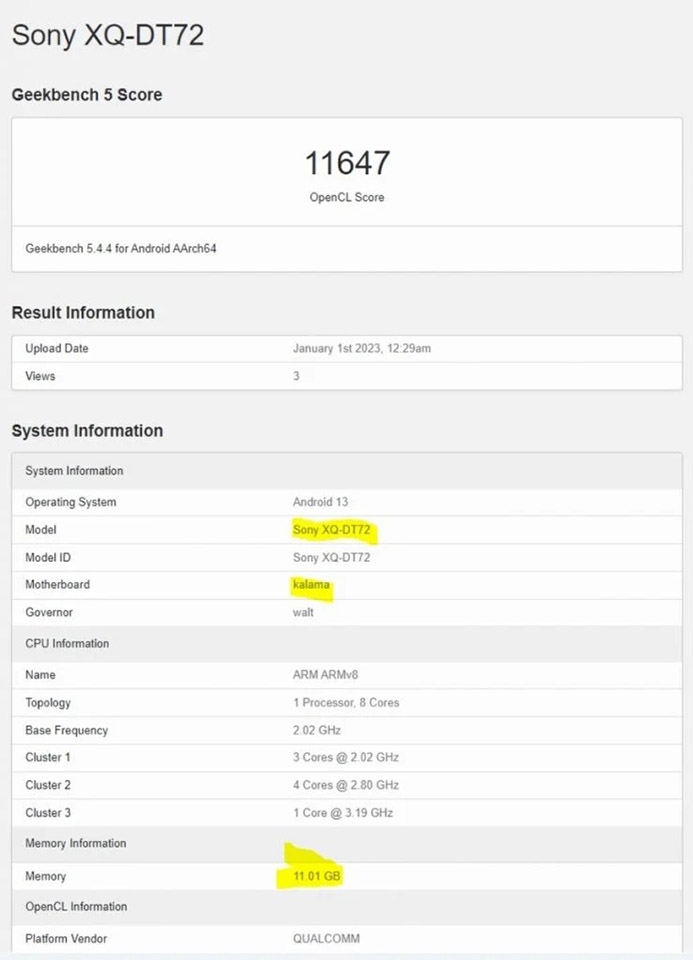Click the highlighted Motherboard value kalama
Image resolution: width=693 pixels, height=960 pixels.
311,585
